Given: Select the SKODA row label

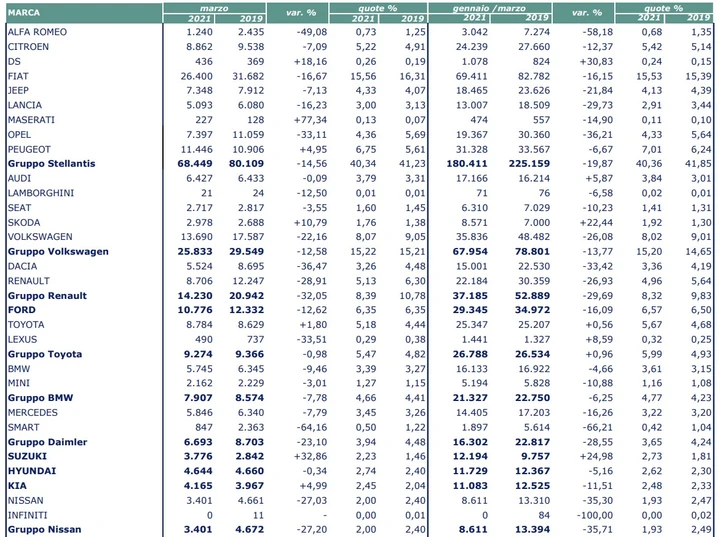Looking at the screenshot, I should point(24,222).
